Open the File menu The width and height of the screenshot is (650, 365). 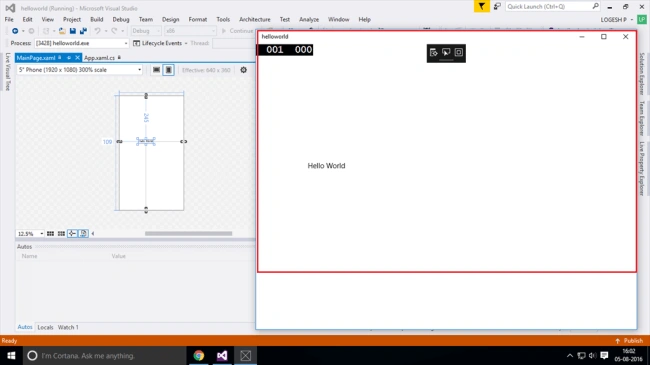click(x=9, y=19)
